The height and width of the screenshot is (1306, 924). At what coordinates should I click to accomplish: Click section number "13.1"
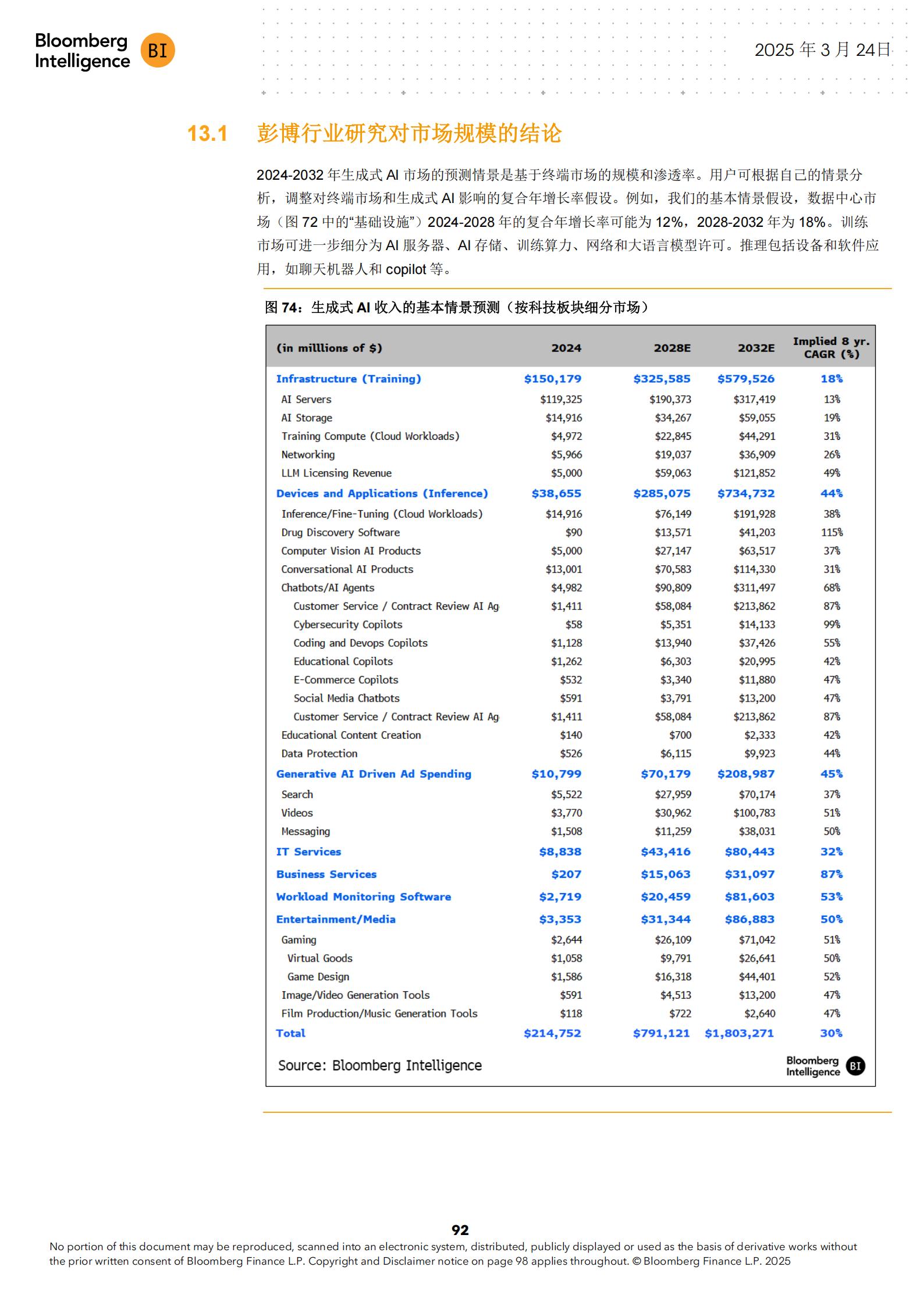pos(207,134)
